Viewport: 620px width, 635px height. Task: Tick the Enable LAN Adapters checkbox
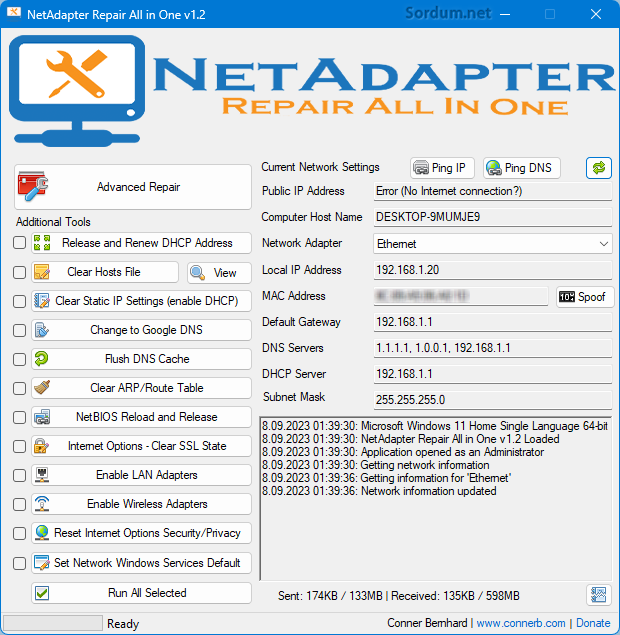(19, 475)
